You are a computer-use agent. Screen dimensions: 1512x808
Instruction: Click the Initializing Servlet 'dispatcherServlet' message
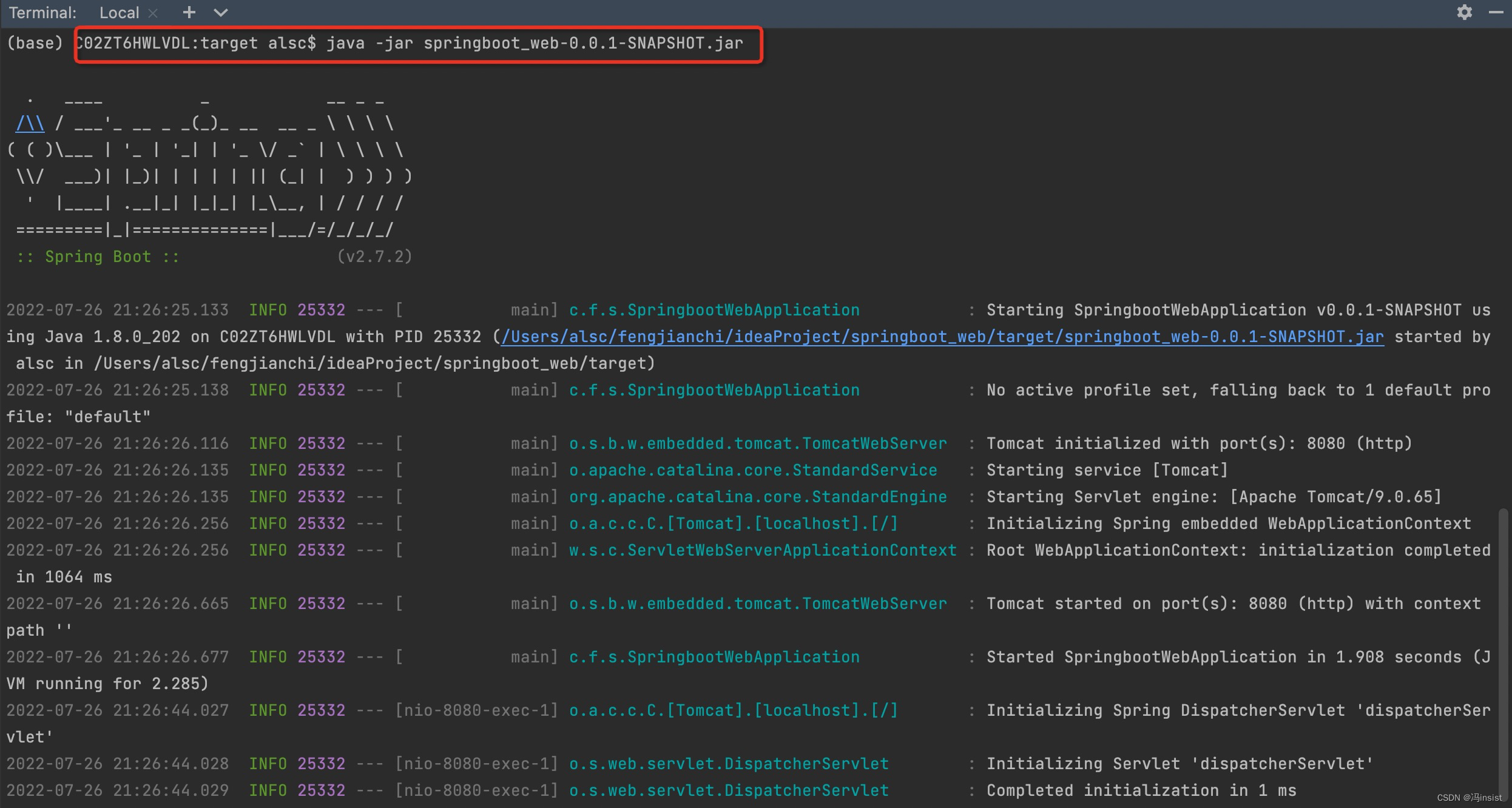click(x=1180, y=764)
